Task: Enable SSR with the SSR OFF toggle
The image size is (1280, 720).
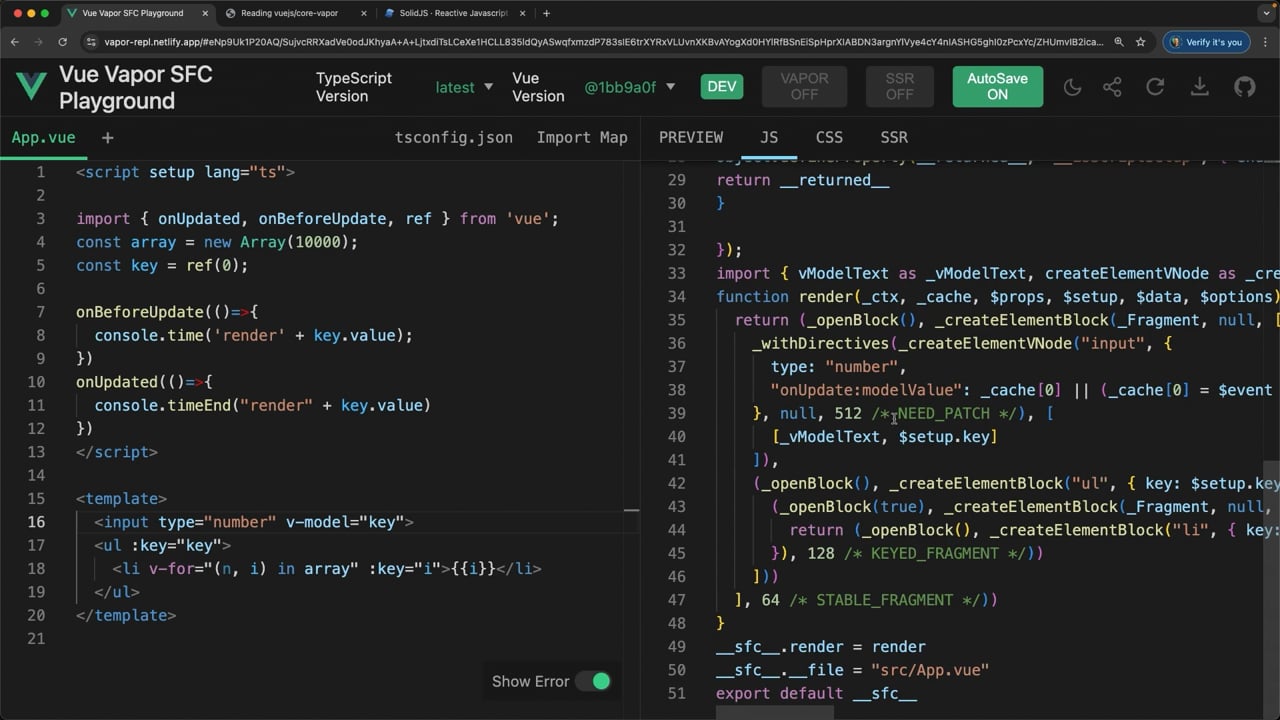Action: (899, 87)
